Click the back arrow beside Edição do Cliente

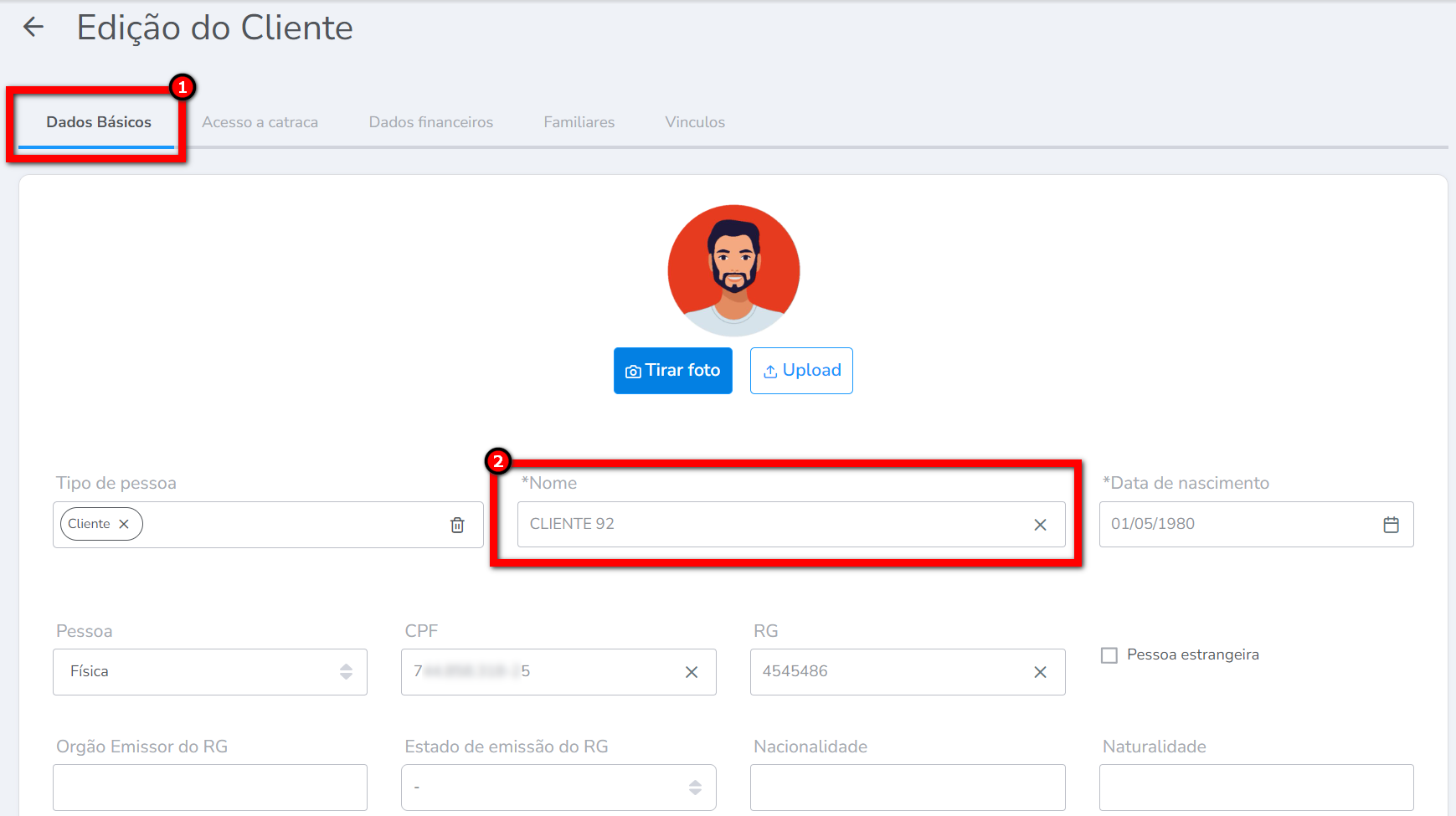click(33, 28)
